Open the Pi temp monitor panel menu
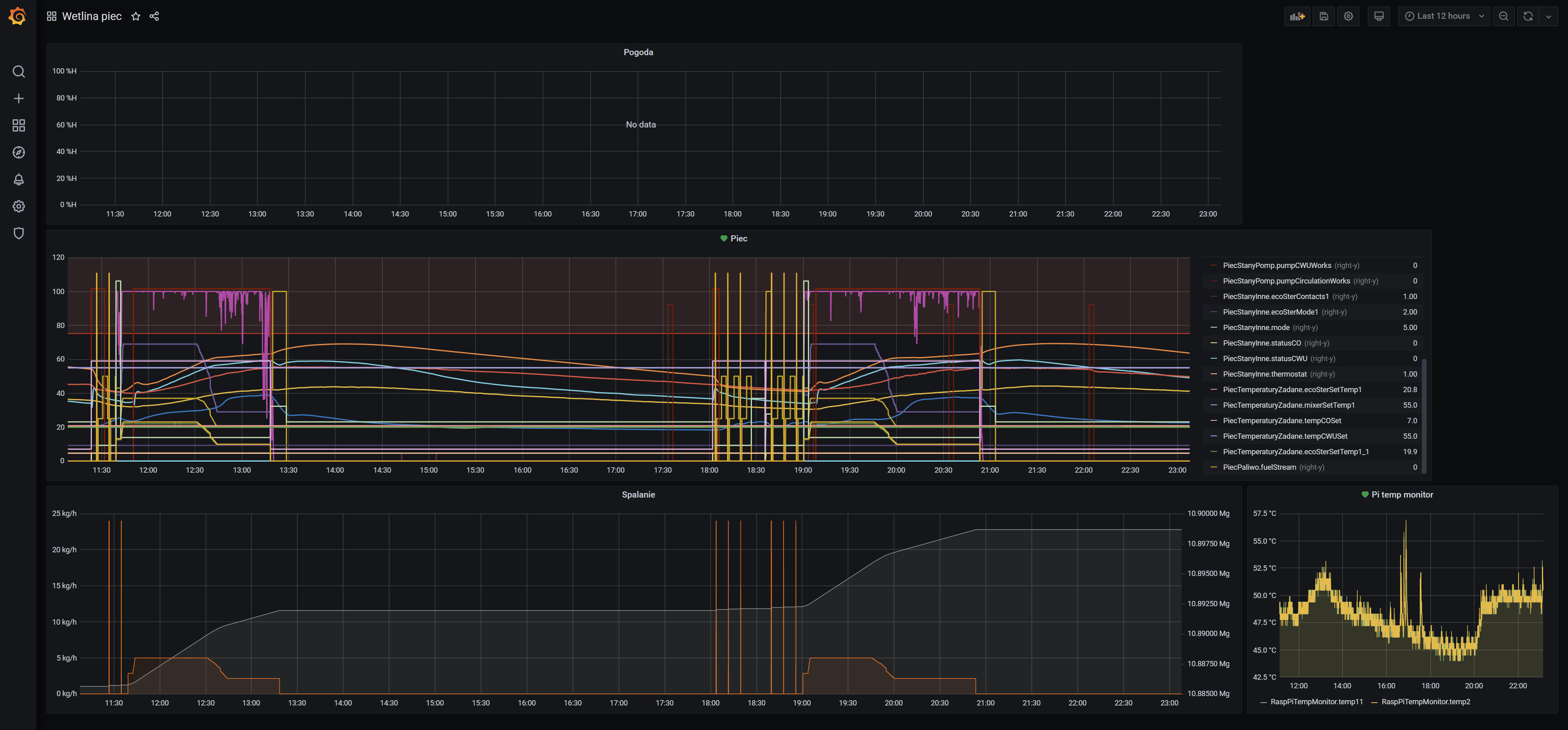Image resolution: width=1568 pixels, height=730 pixels. pos(1402,495)
